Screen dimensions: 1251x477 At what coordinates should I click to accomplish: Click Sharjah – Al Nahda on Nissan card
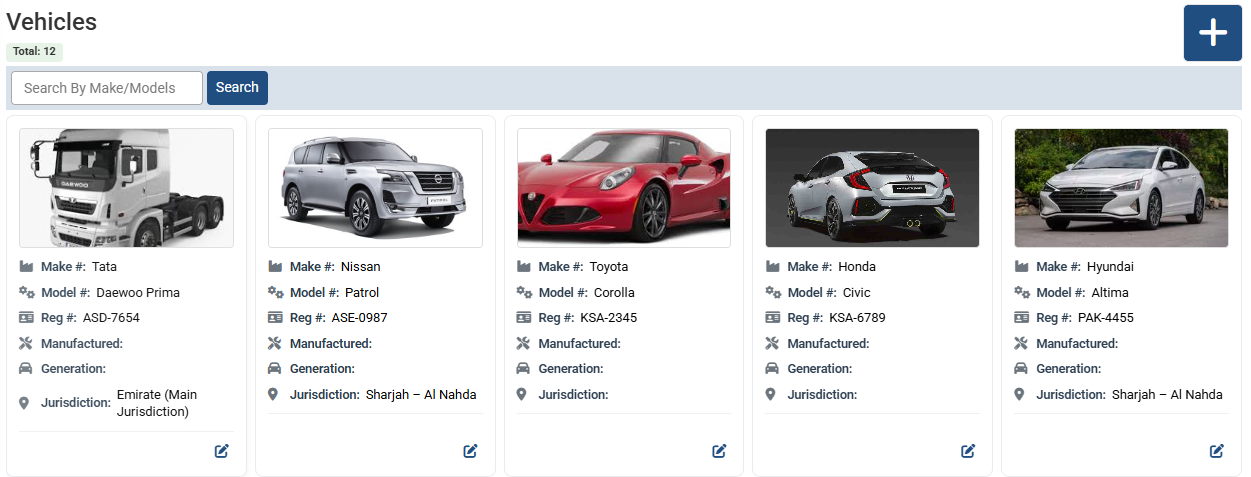pyautogui.click(x=421, y=395)
